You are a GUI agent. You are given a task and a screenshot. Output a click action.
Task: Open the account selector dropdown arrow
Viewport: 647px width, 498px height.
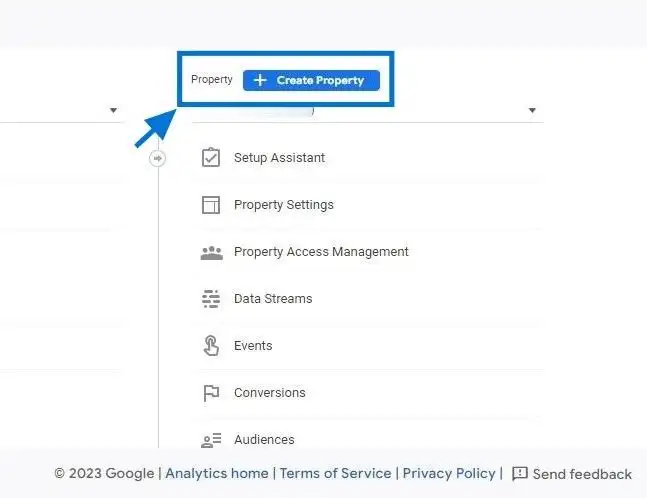click(x=113, y=110)
